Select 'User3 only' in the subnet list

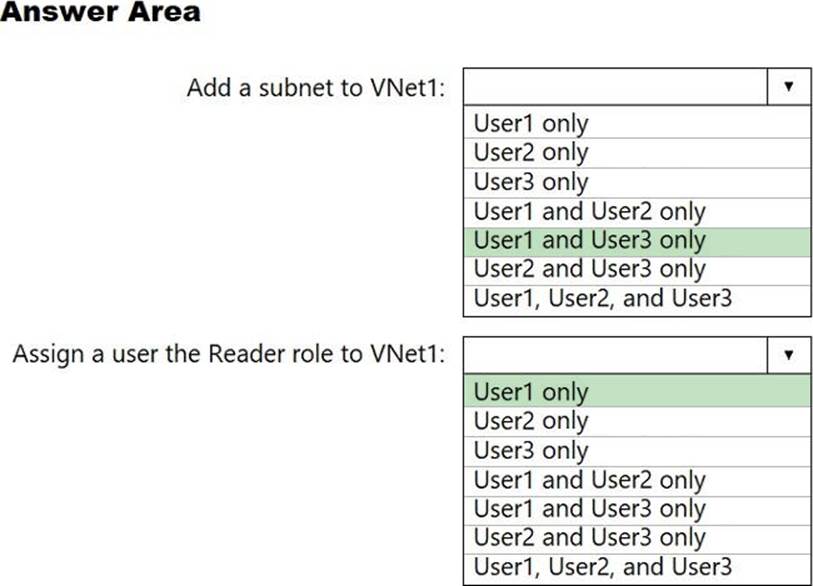[x=636, y=182]
